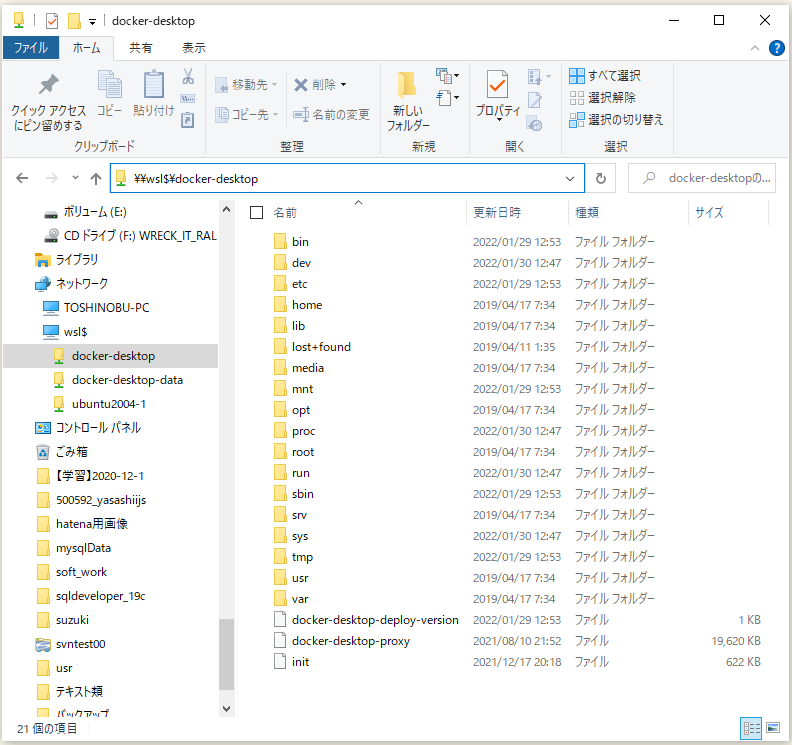Refresh the current folder view
Viewport: 792px width, 745px height.
(601, 178)
